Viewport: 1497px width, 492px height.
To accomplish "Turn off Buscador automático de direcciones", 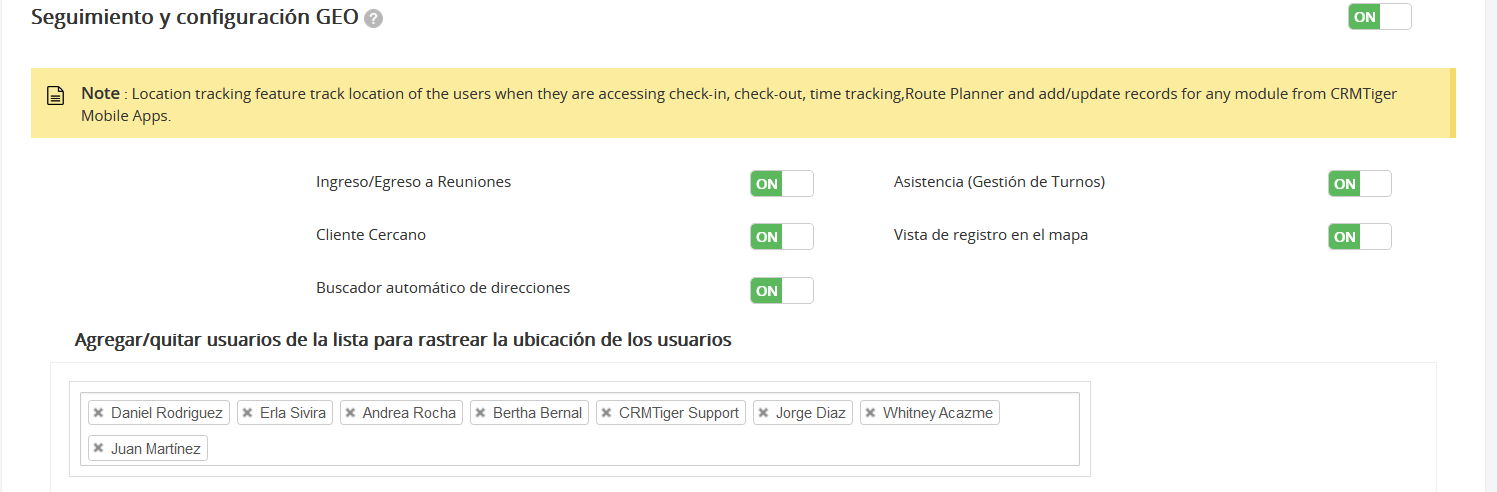I will point(781,291).
